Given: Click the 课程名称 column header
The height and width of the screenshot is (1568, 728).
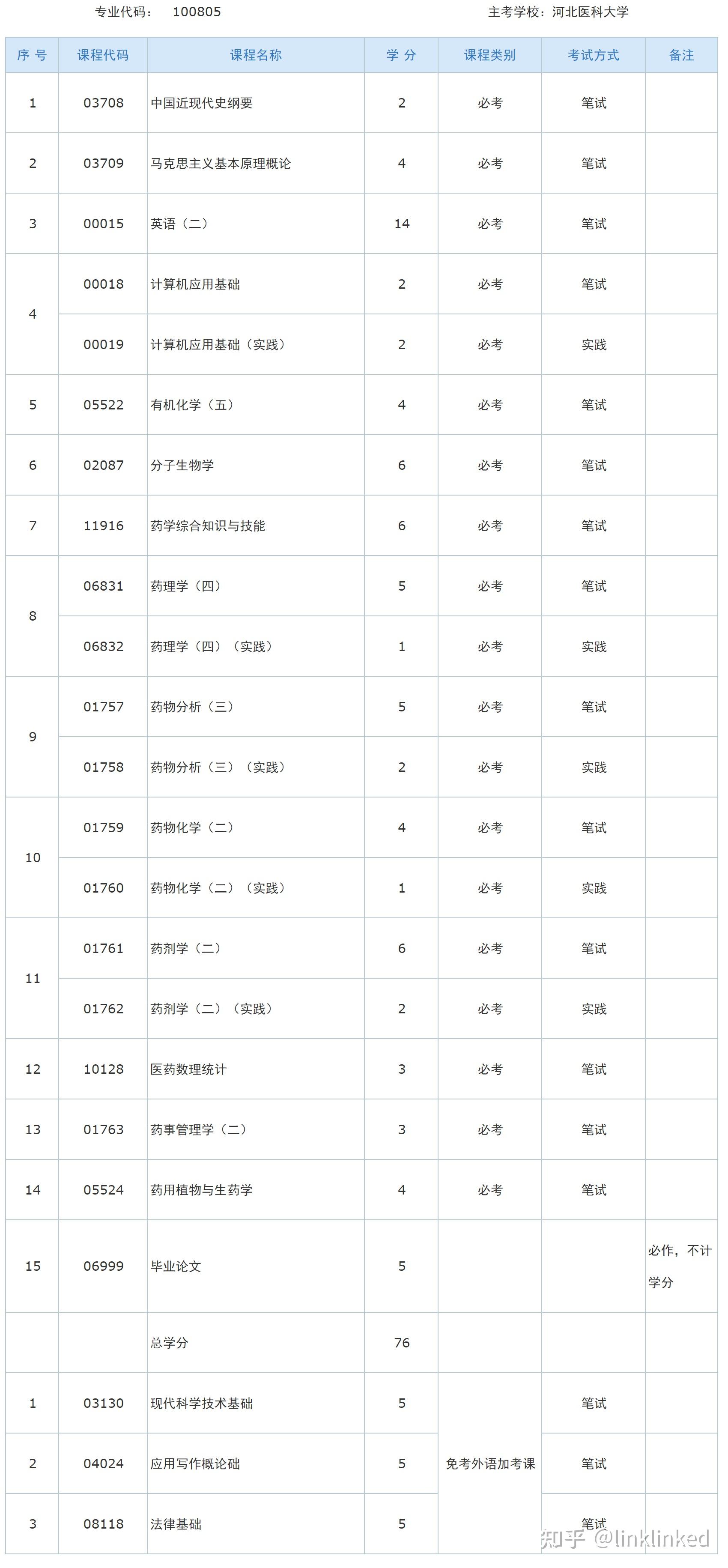Looking at the screenshot, I should click(x=256, y=55).
